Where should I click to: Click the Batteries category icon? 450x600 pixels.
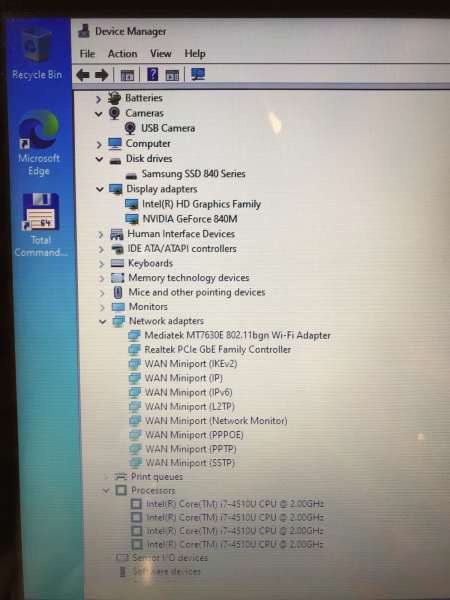(x=114, y=98)
